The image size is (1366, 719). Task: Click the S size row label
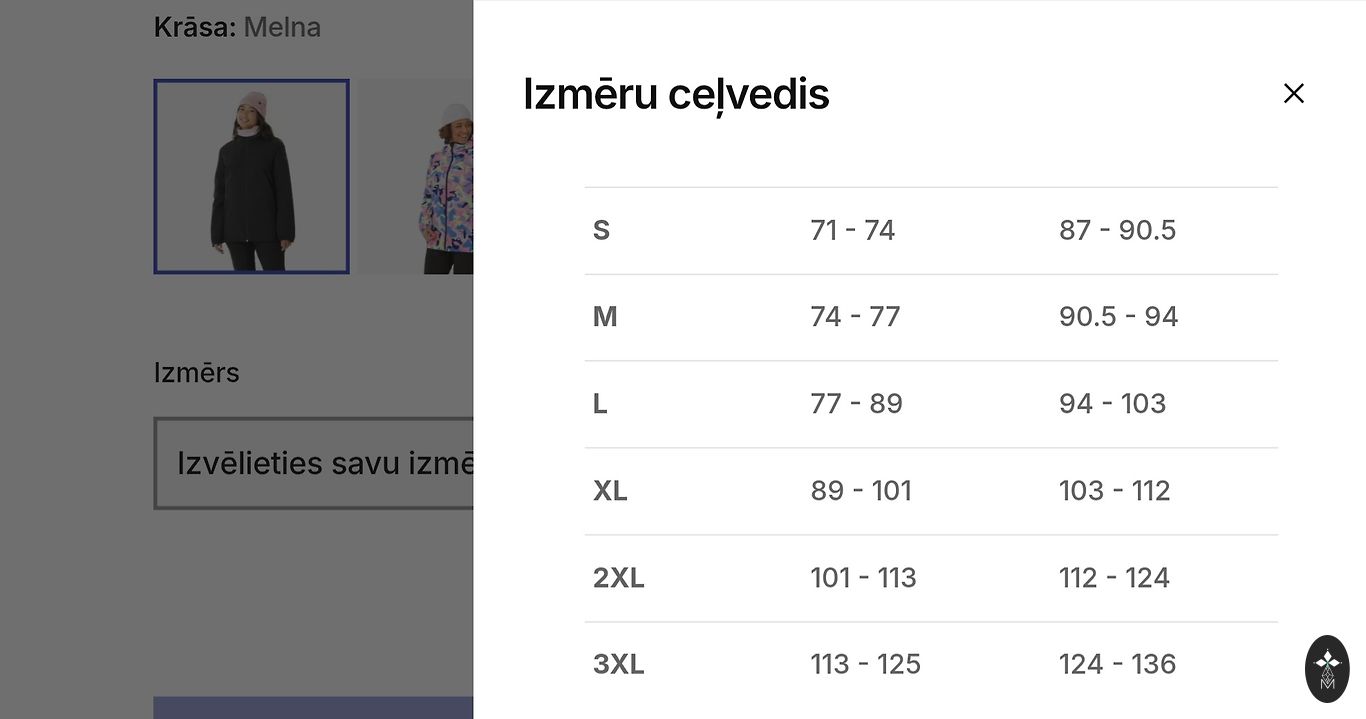pyautogui.click(x=601, y=230)
